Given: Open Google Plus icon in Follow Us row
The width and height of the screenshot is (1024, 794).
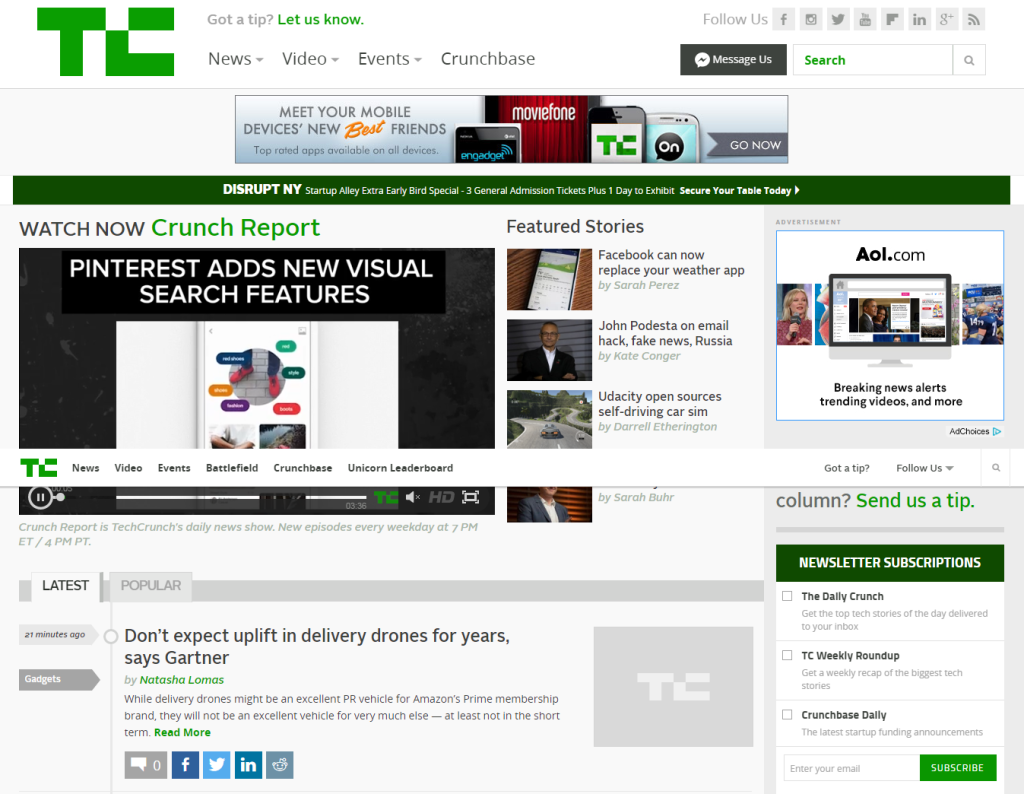Looking at the screenshot, I should (946, 20).
